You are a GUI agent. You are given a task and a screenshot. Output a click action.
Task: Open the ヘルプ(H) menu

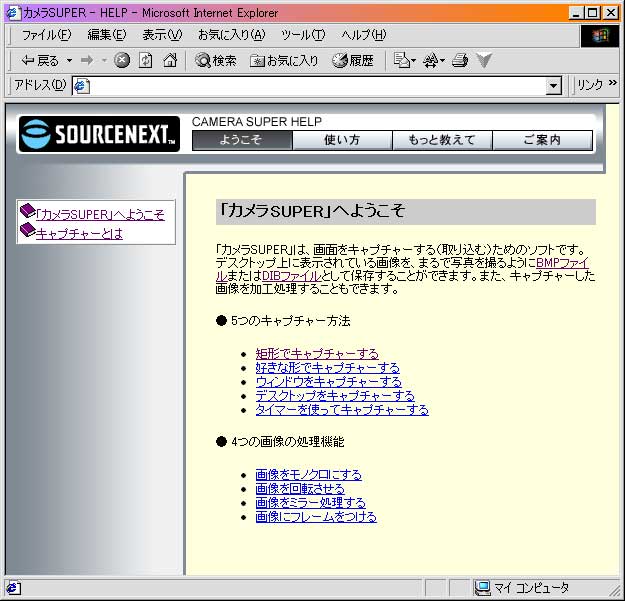[364, 35]
